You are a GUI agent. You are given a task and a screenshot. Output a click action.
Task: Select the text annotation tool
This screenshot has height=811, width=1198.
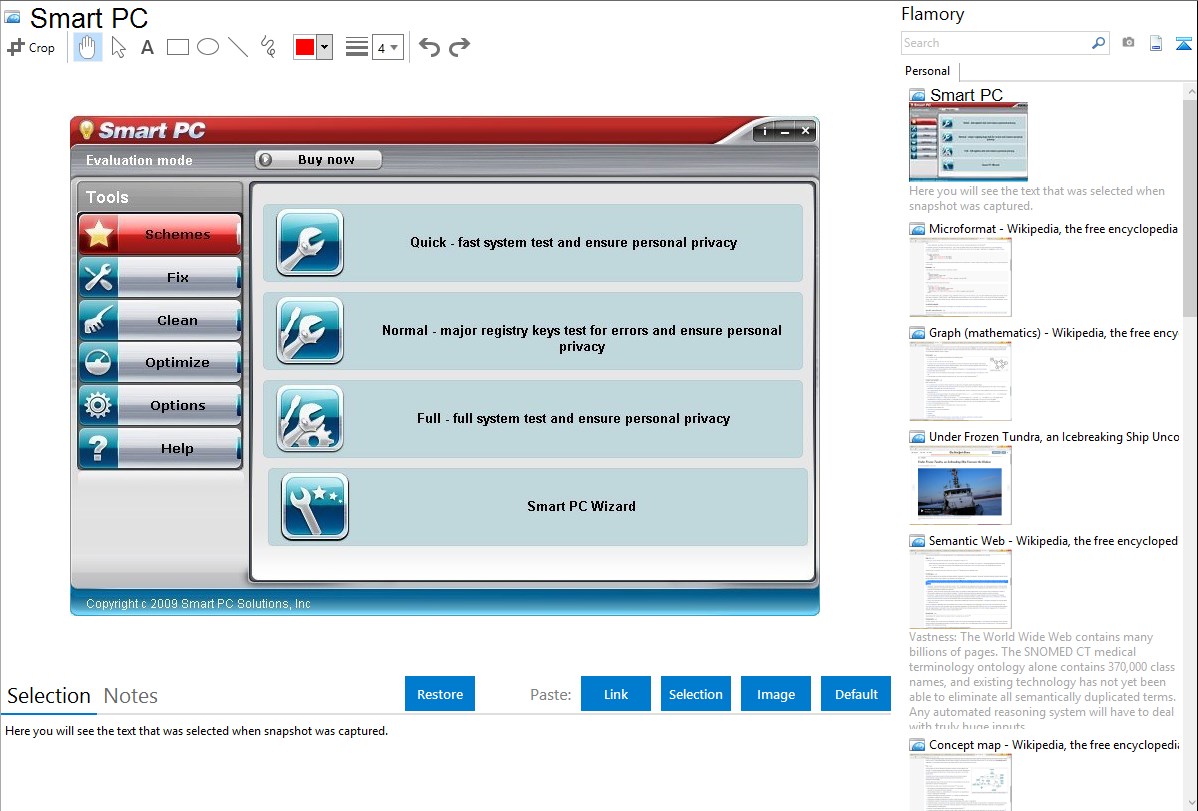coord(147,47)
